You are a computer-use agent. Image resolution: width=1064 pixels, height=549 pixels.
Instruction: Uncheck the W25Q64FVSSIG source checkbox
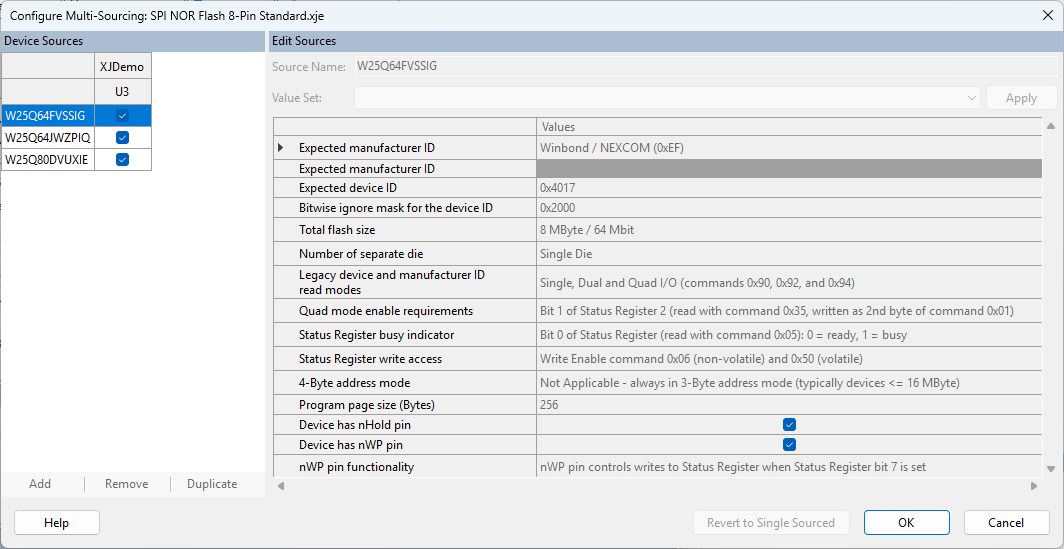pyautogui.click(x=123, y=116)
